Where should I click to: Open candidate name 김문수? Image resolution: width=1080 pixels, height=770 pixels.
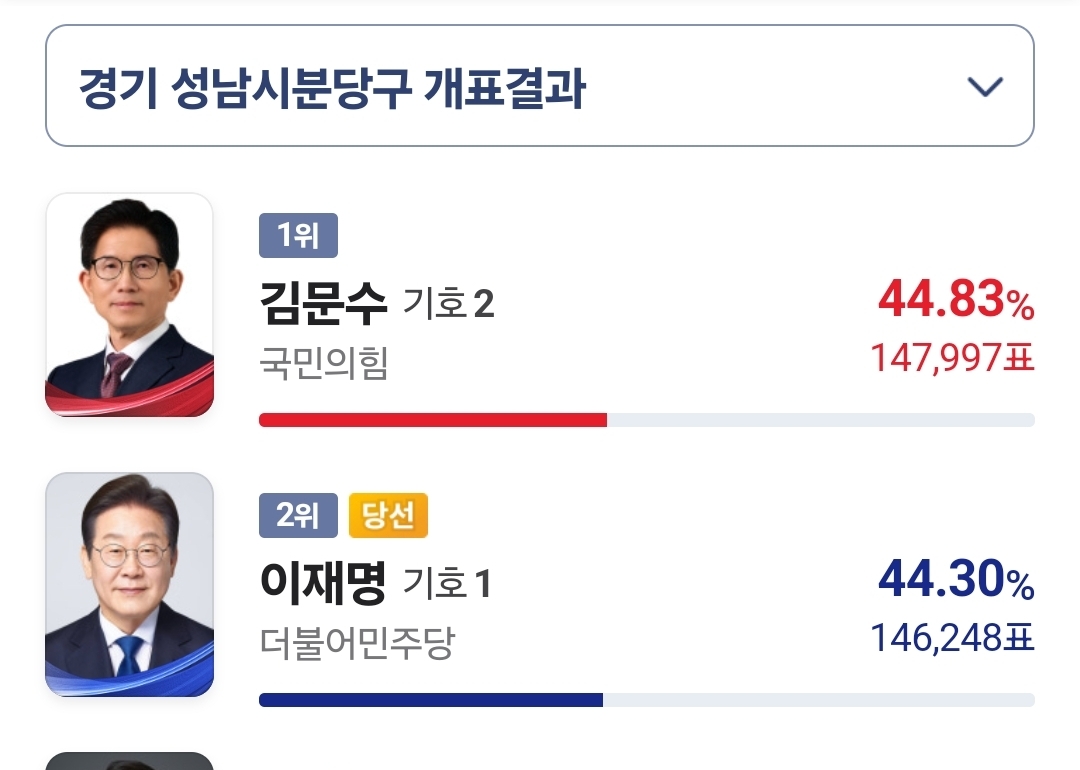pos(323,303)
